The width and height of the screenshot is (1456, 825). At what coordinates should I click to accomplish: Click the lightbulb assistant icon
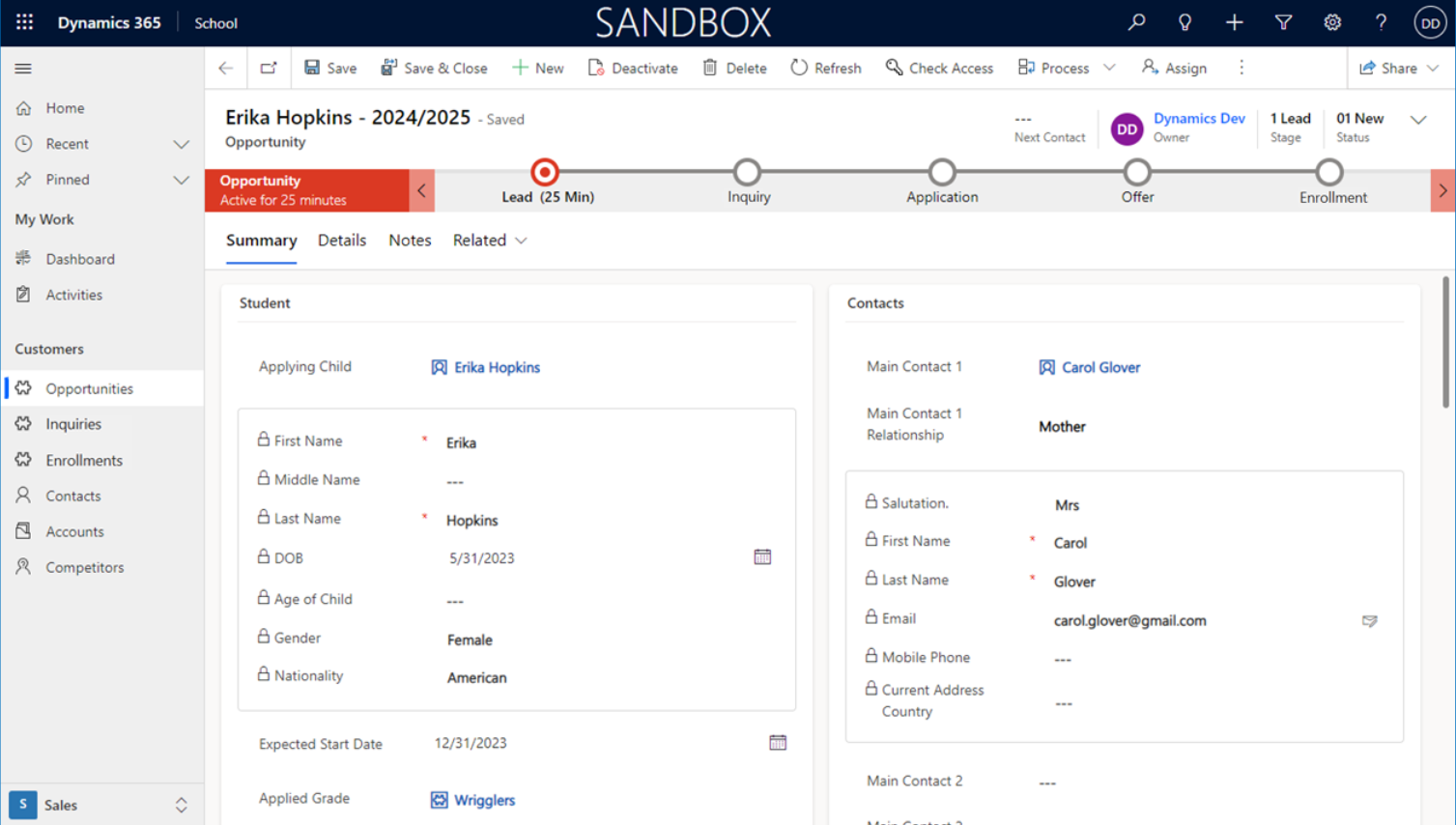(1185, 22)
